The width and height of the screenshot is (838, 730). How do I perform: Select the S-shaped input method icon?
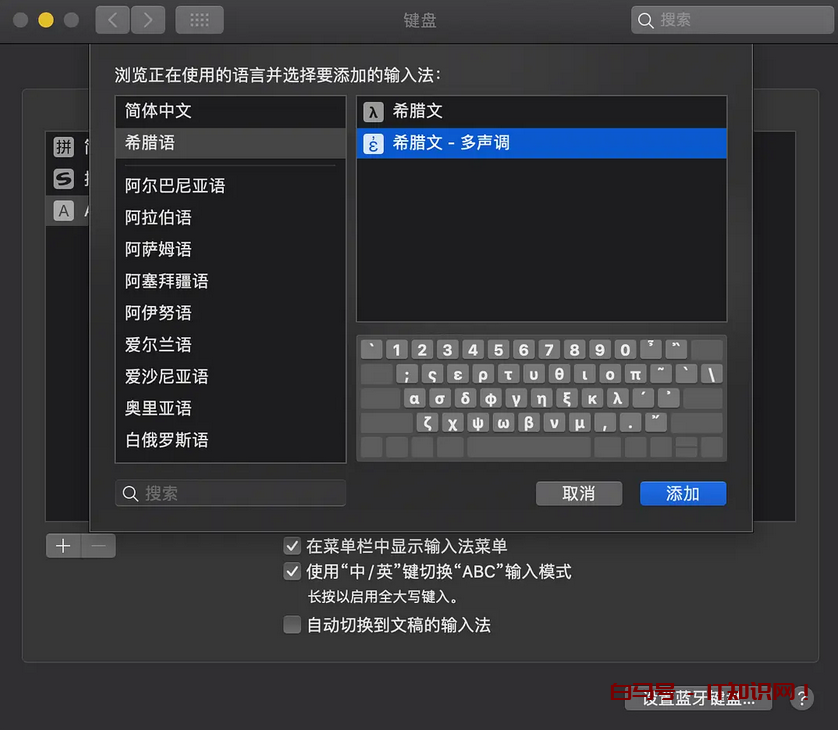[63, 178]
